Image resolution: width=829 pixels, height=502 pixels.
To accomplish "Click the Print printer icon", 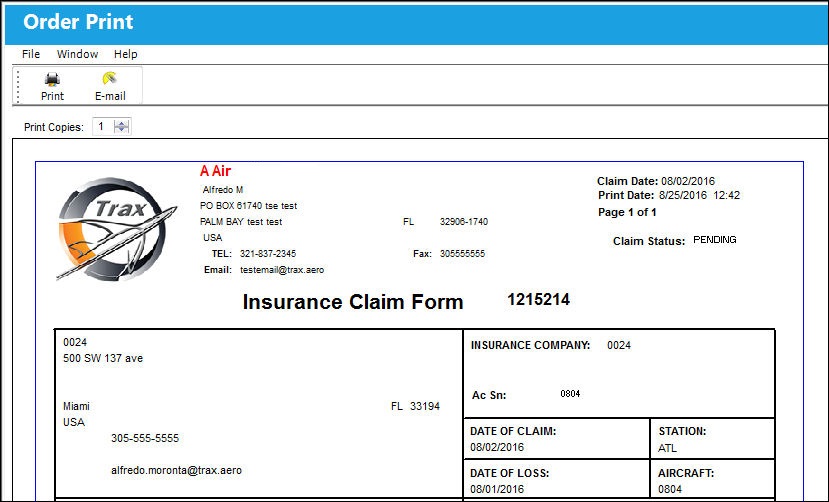I will pos(52,79).
